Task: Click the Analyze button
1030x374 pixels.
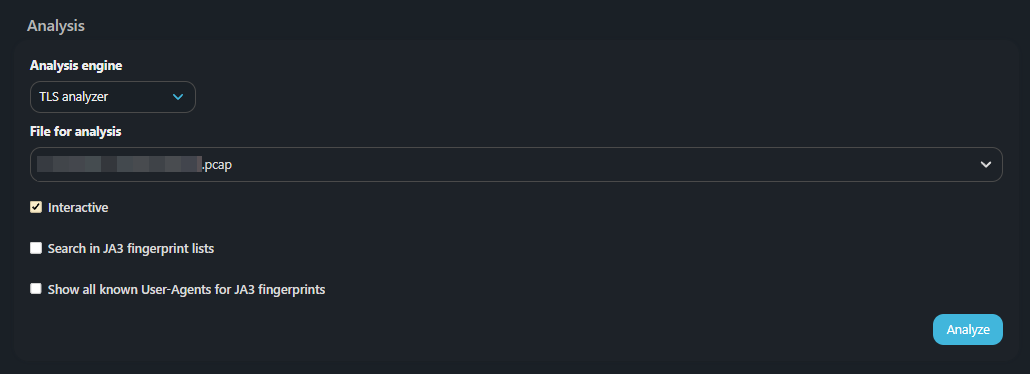Action: click(968, 329)
